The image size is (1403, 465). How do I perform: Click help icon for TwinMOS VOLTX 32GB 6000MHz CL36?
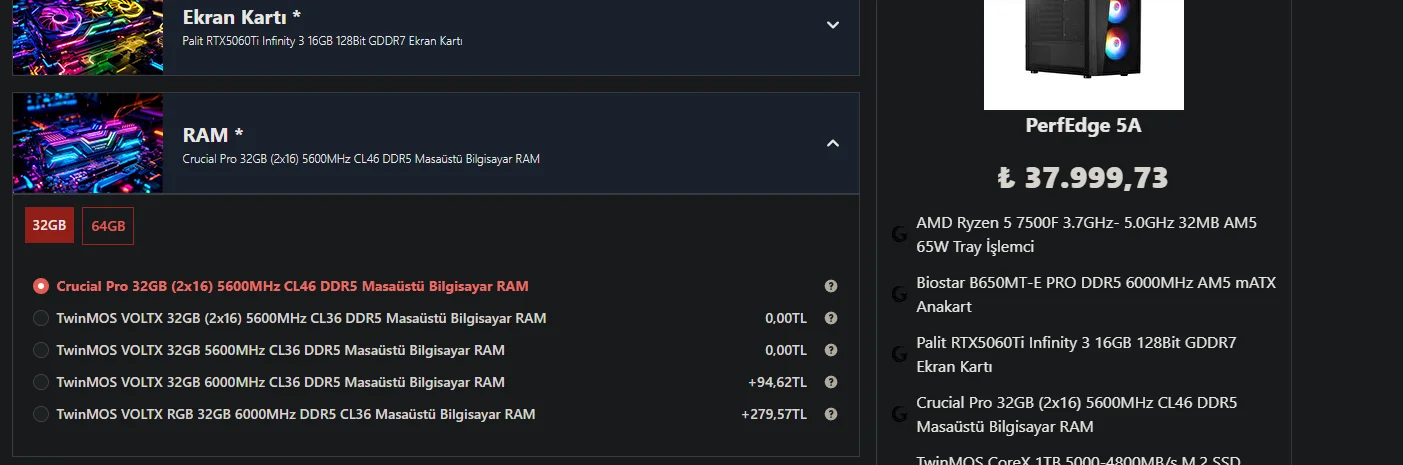[x=830, y=382]
